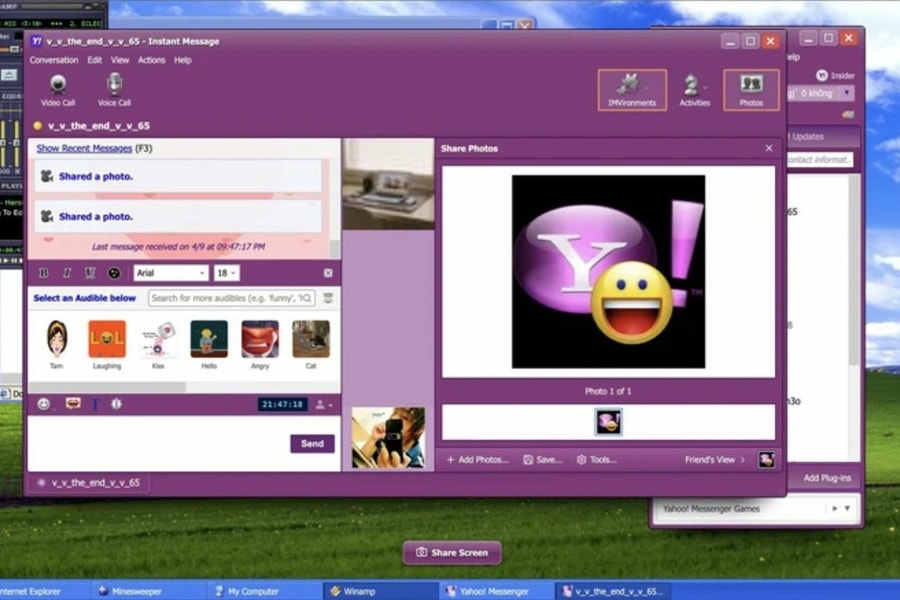
Task: Open the Actions menu
Action: point(151,60)
